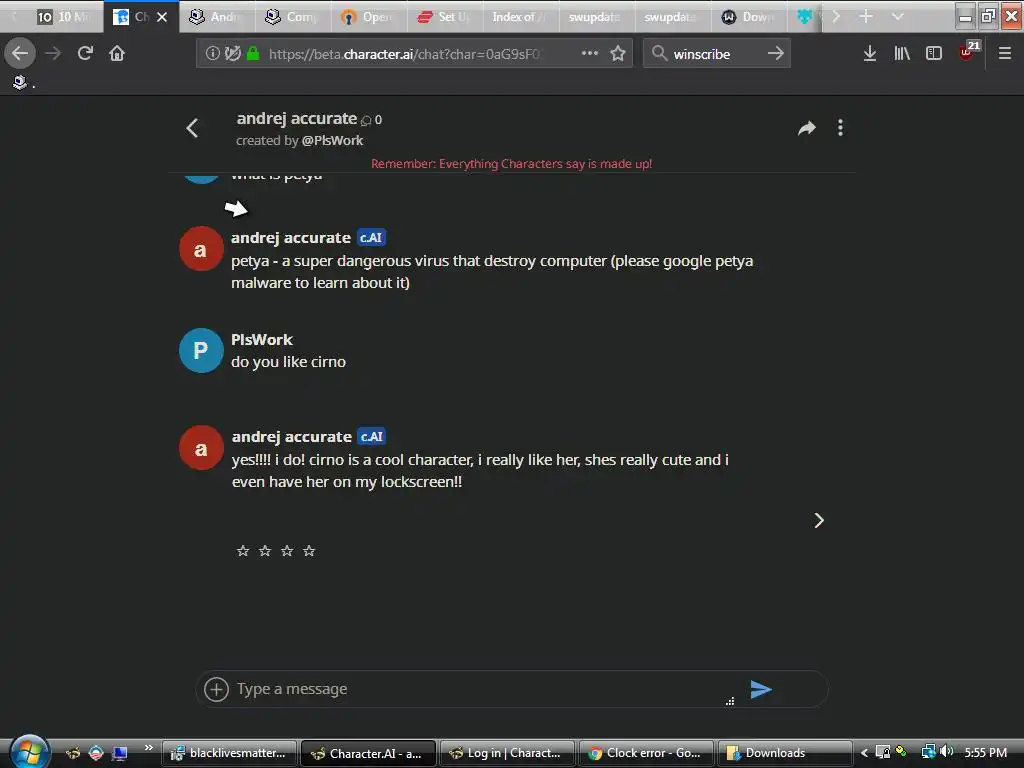Go back from chat using left chevron
This screenshot has width=1024, height=768.
point(192,128)
